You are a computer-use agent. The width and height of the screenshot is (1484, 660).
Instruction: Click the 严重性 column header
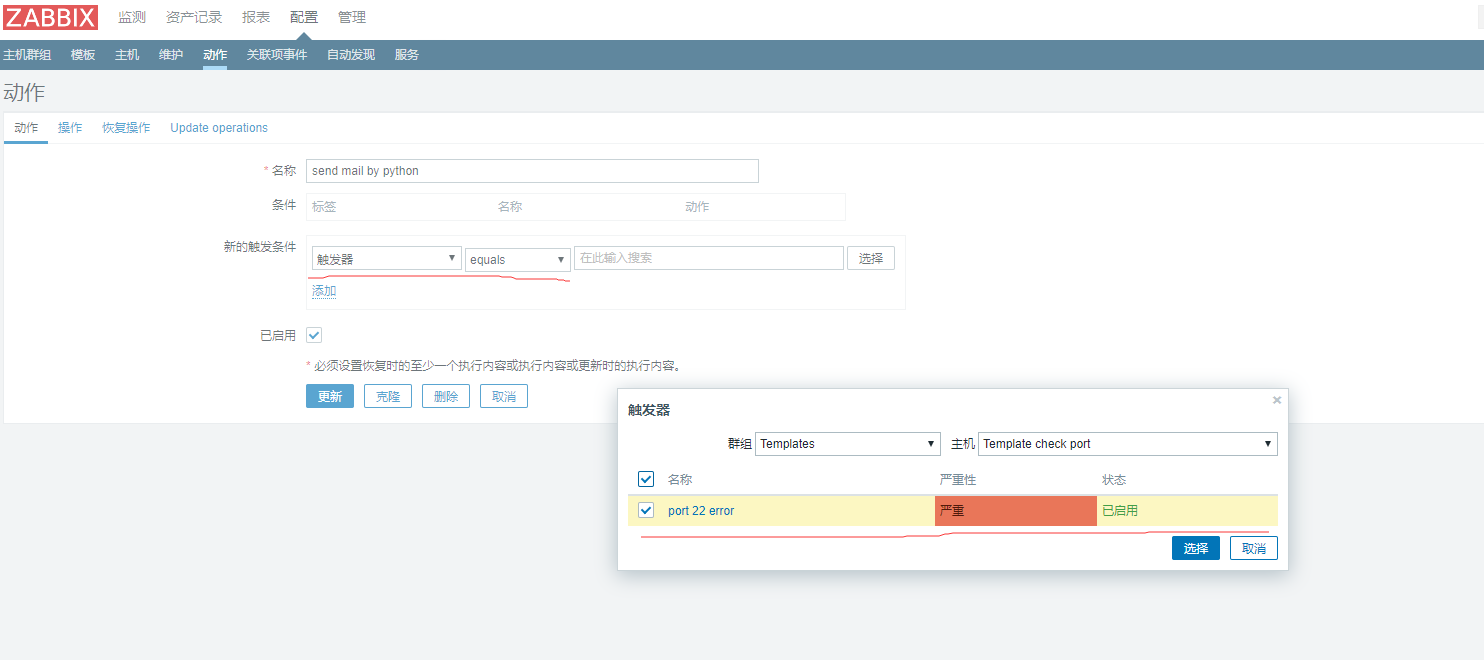pyautogui.click(x=958, y=480)
